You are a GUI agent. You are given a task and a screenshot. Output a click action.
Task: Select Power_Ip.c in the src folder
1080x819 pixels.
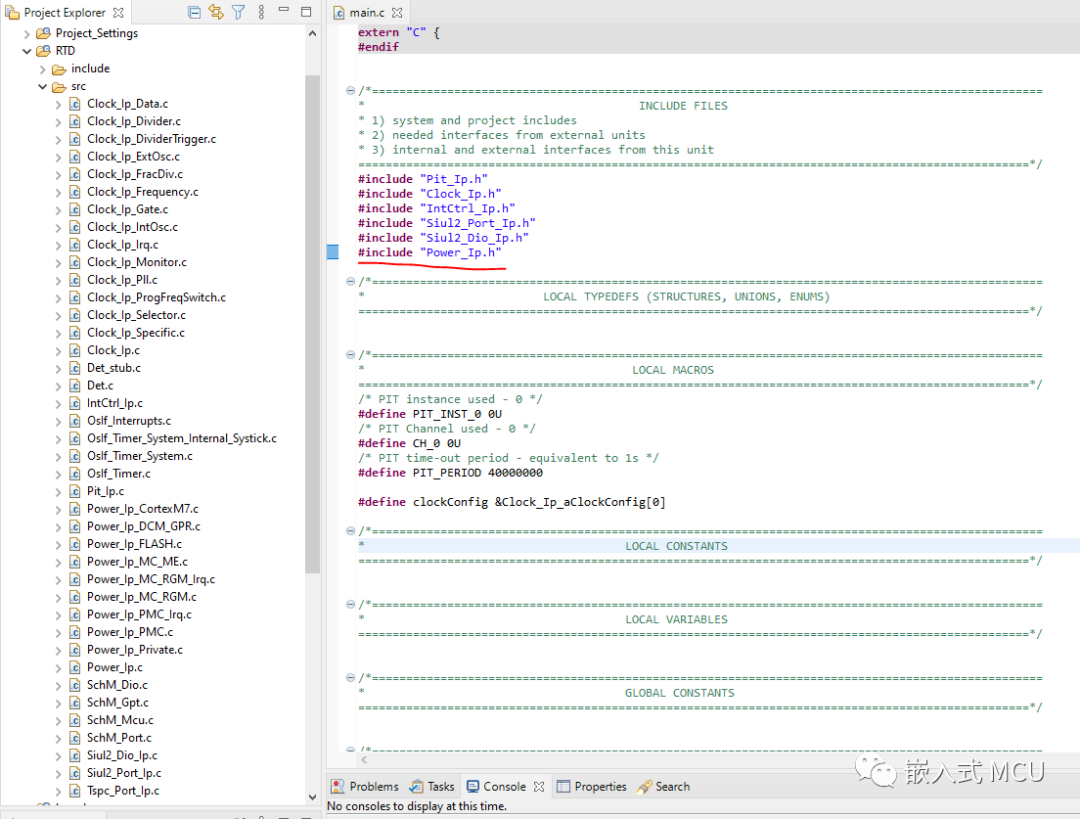pos(114,667)
